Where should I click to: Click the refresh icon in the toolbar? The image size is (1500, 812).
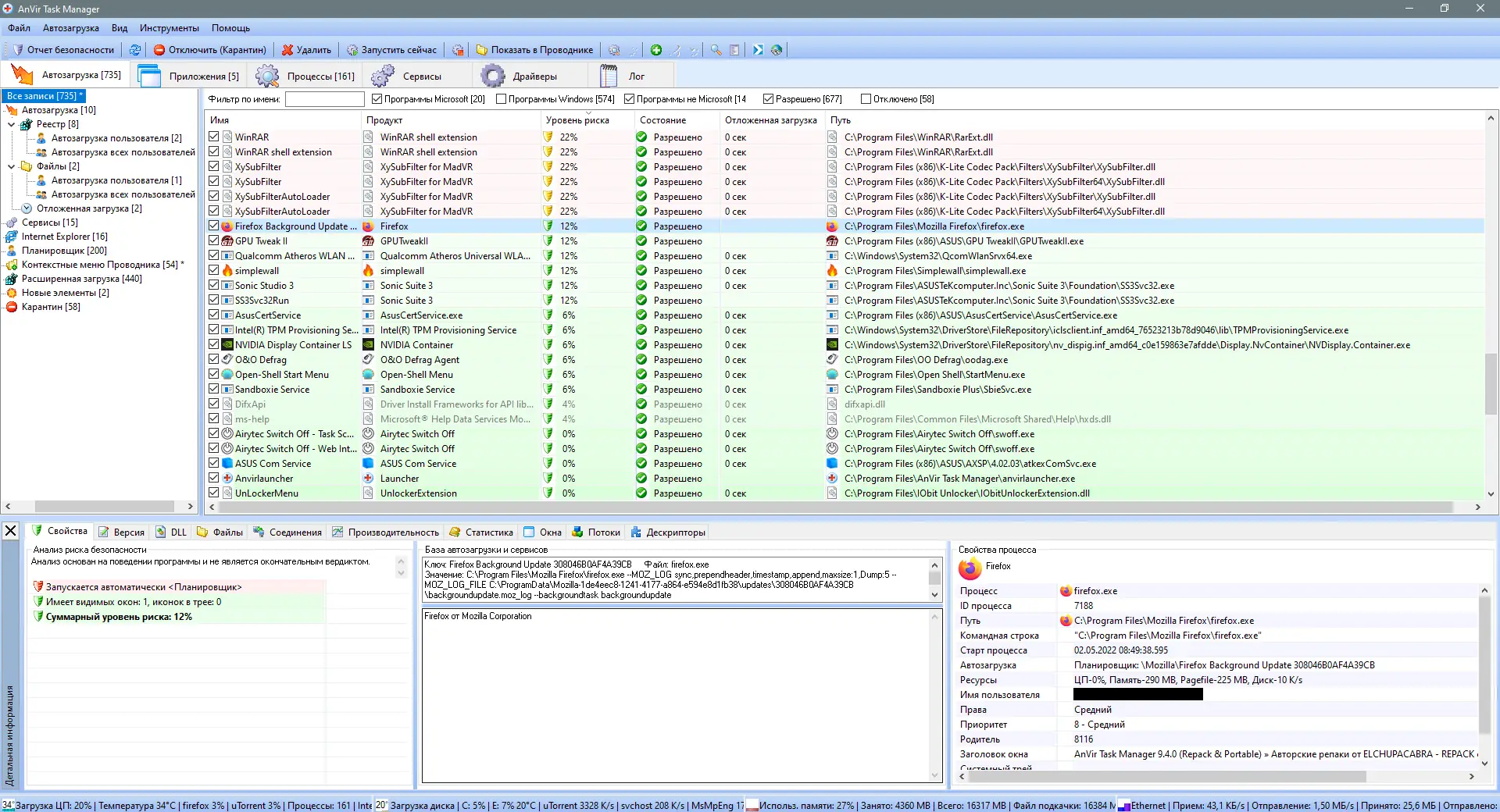pyautogui.click(x=135, y=50)
